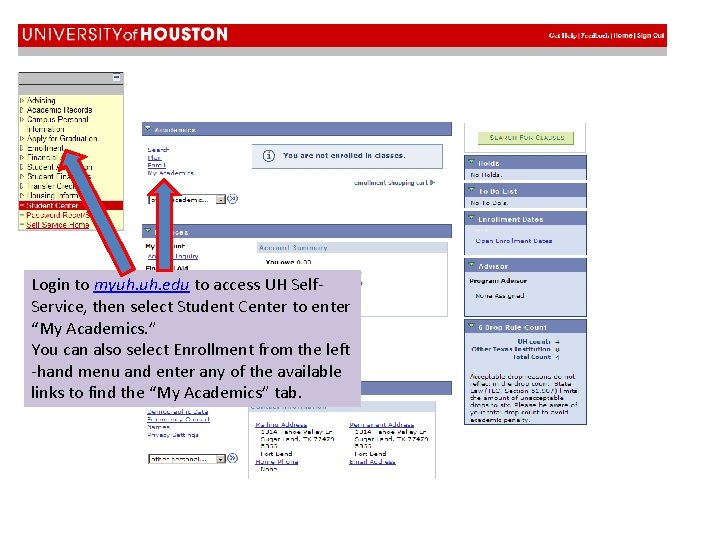The image size is (720, 540).
Task: Open the Privacy Settings link
Action: (x=173, y=434)
